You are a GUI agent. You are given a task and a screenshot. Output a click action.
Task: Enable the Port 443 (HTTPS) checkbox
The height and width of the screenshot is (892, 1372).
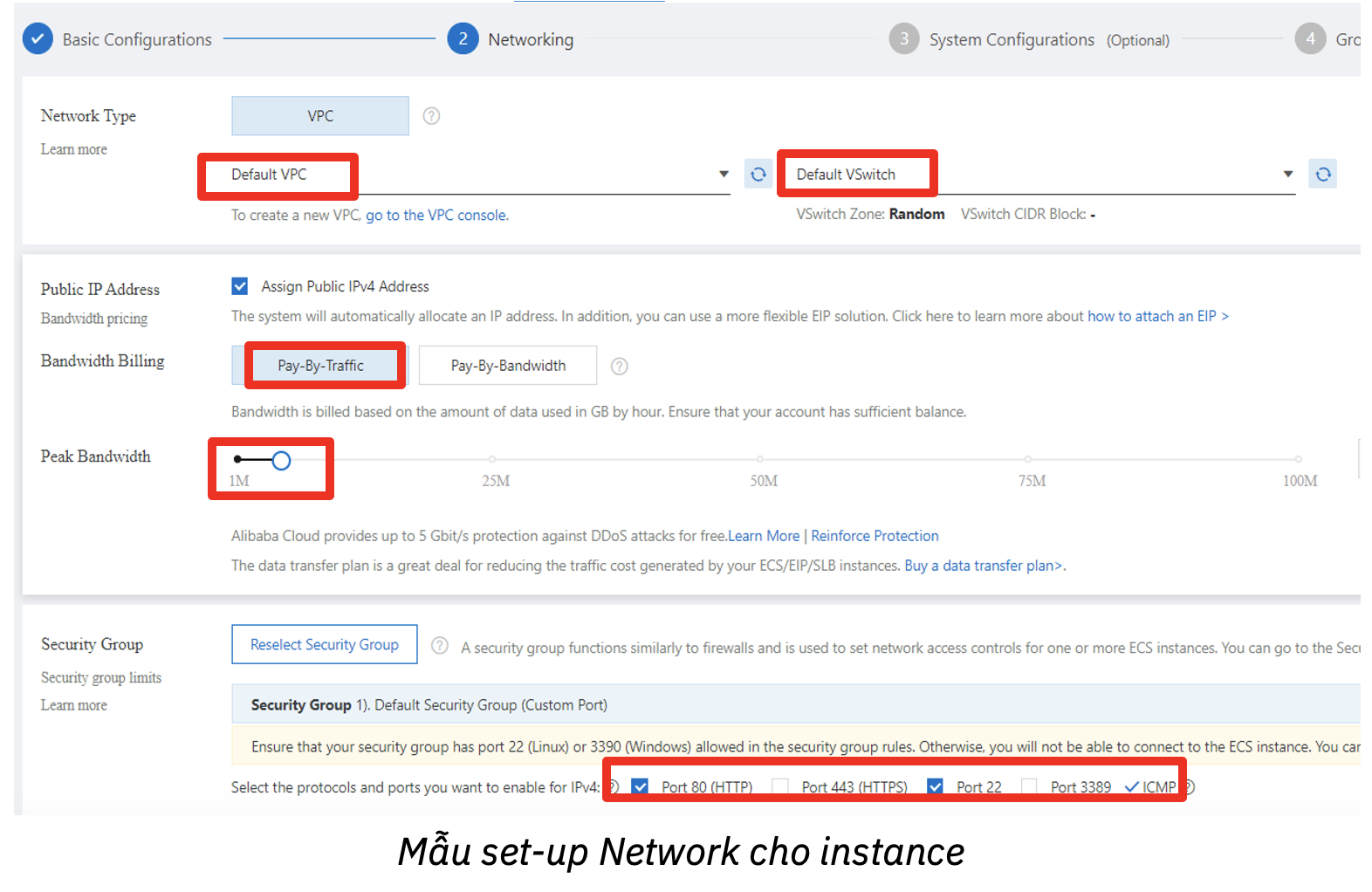[780, 786]
